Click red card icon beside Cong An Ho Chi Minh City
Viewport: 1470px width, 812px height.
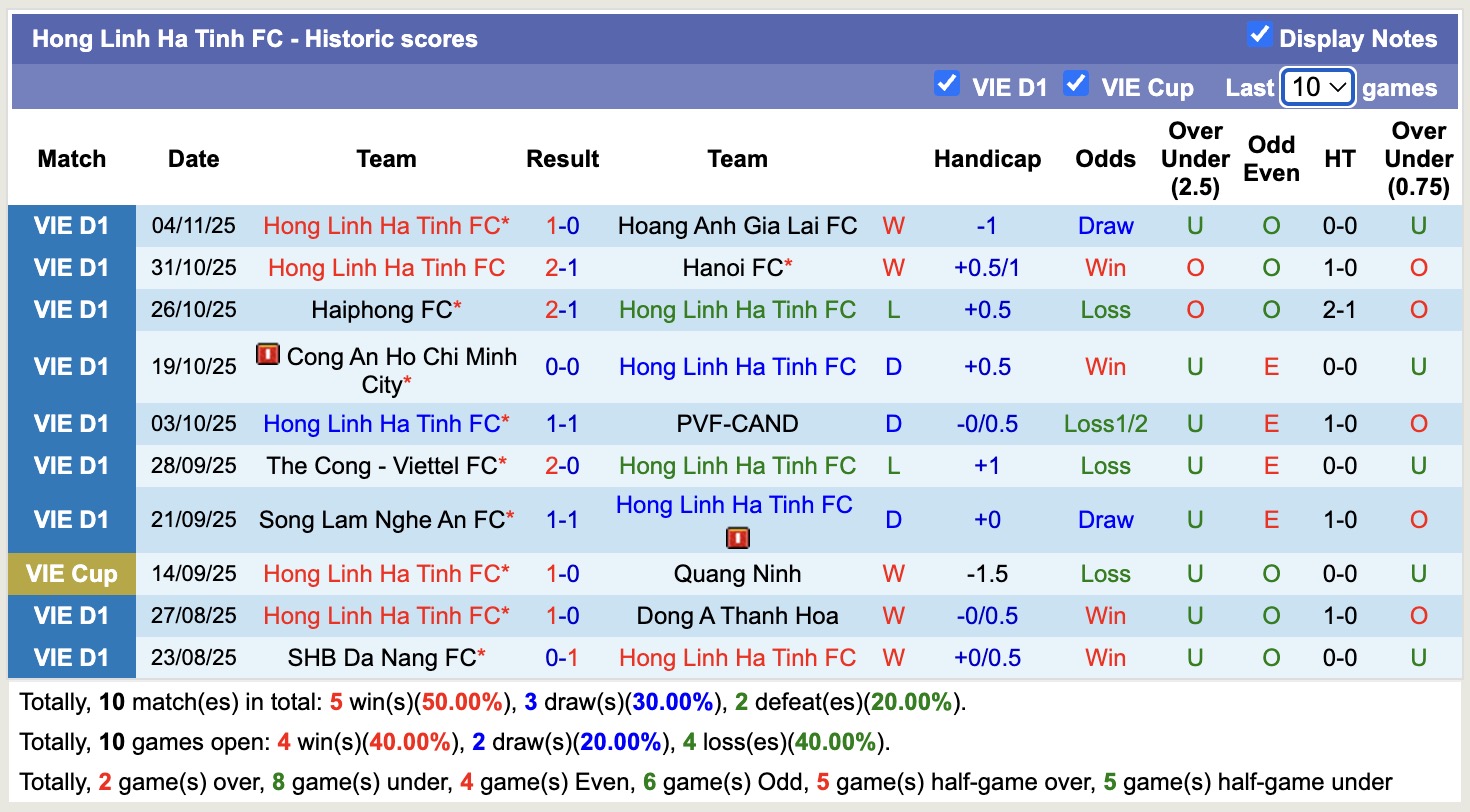click(x=268, y=354)
